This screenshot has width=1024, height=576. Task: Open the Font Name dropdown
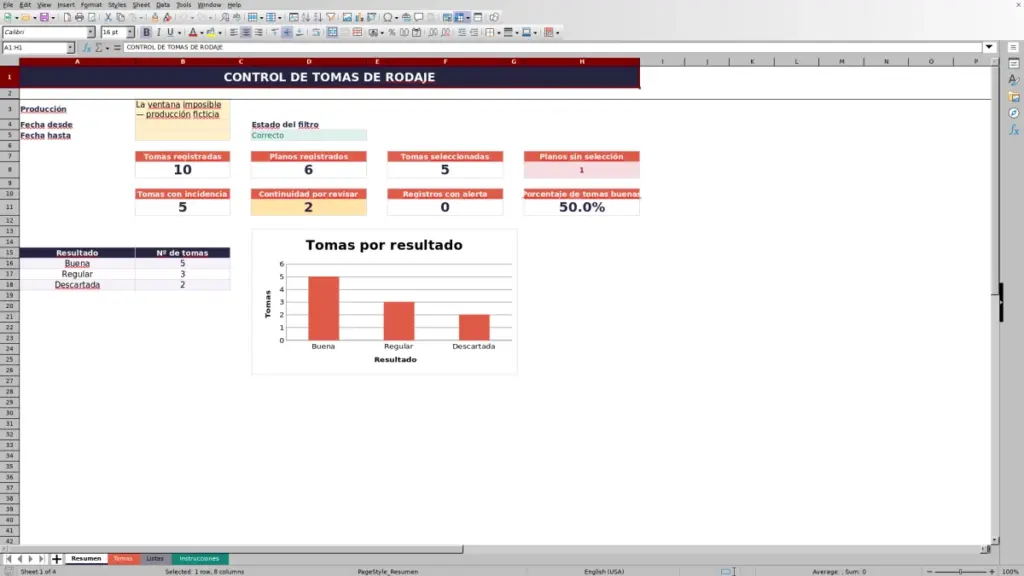click(91, 32)
